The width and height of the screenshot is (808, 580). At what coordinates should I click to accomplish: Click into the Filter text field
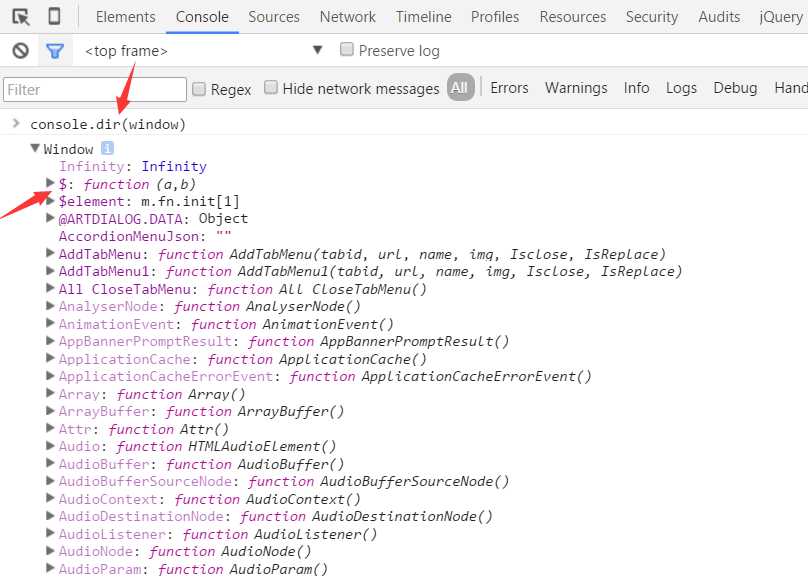coord(95,89)
